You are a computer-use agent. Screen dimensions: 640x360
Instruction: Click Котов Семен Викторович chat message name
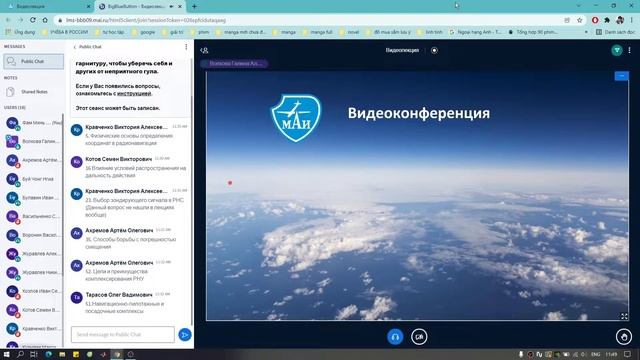[119, 159]
